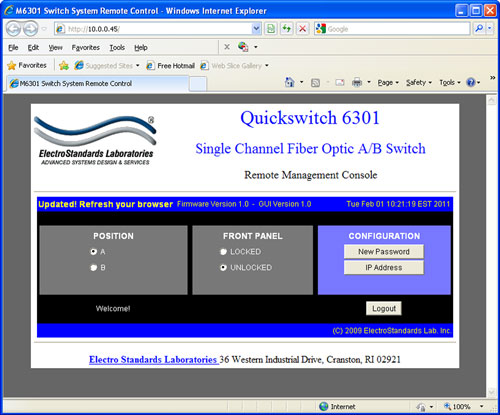Select the UNLOCKED front panel option
The height and width of the screenshot is (415, 500).
coord(223,268)
